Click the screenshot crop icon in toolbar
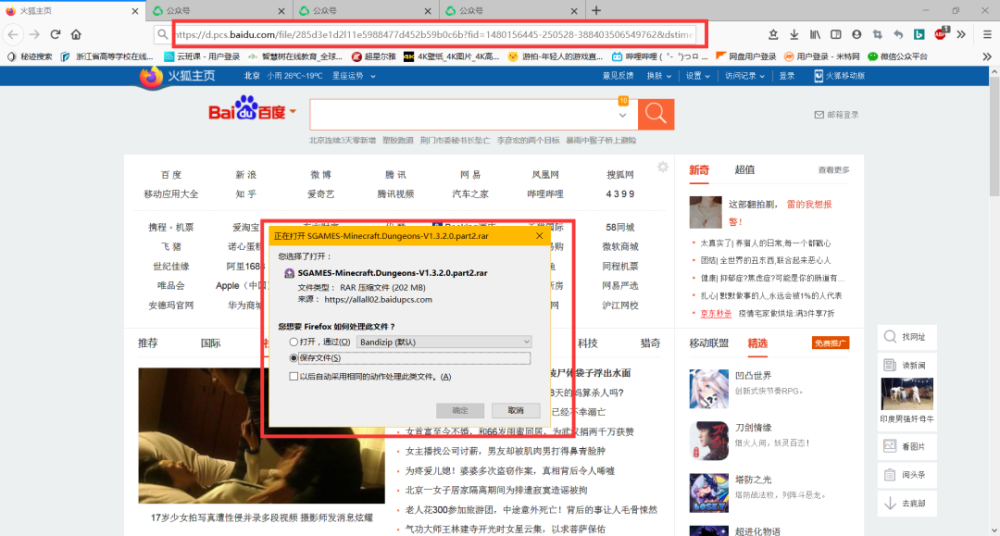The height and width of the screenshot is (536, 1000). point(878,34)
